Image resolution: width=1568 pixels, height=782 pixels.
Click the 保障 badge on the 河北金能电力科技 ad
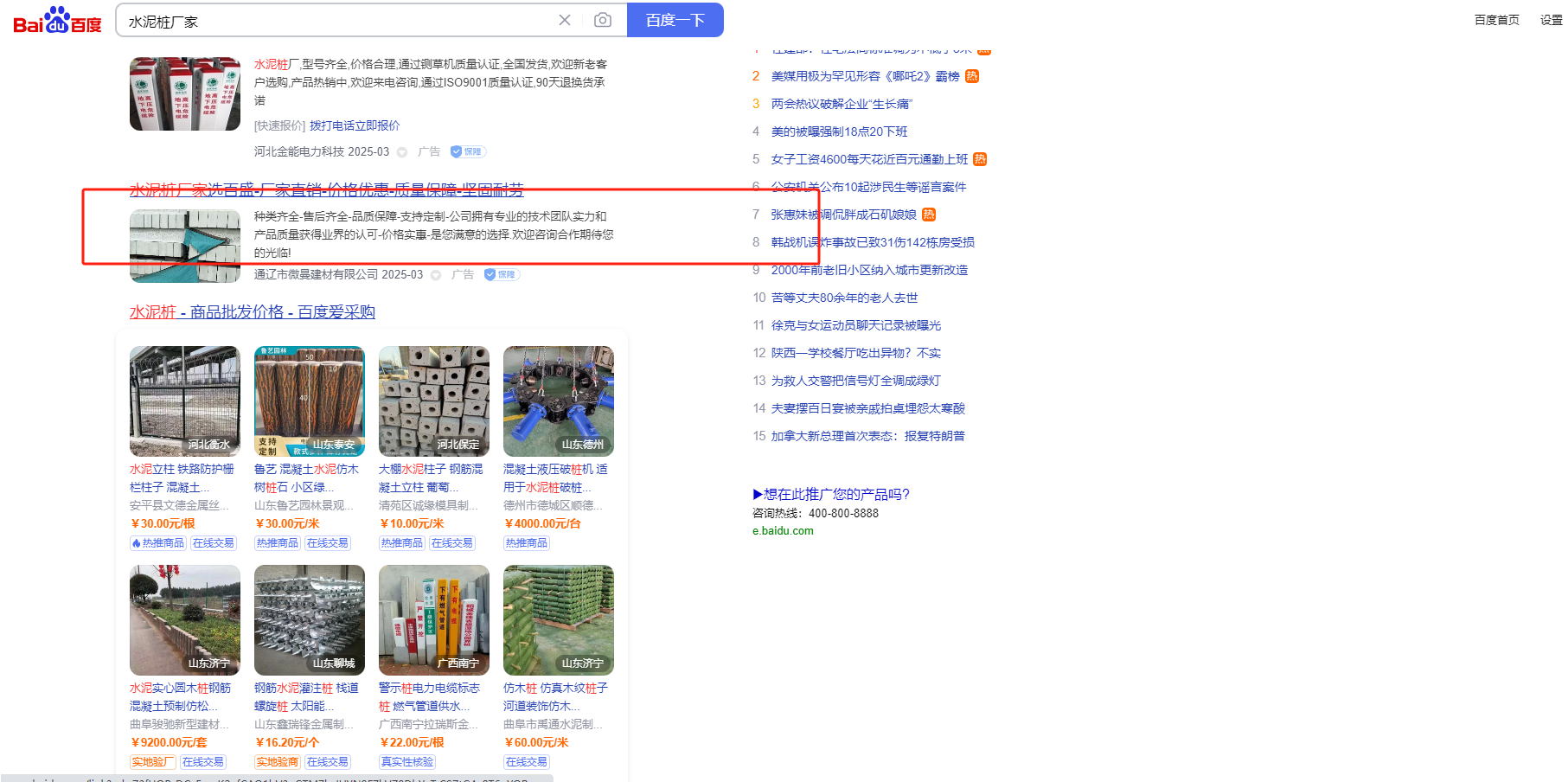(468, 151)
